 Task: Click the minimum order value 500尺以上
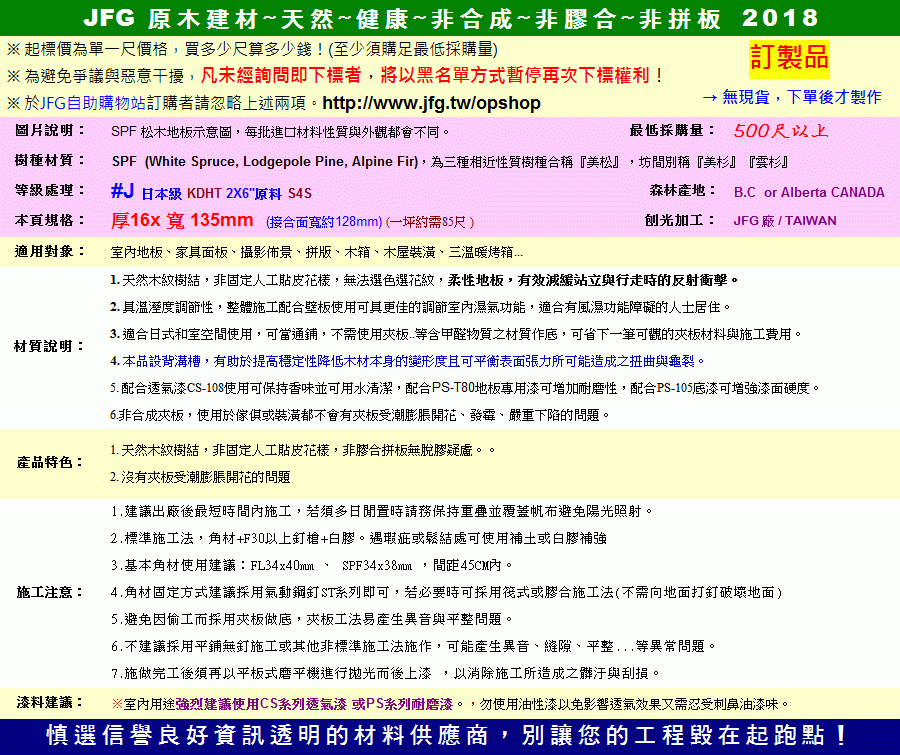pyautogui.click(x=781, y=131)
